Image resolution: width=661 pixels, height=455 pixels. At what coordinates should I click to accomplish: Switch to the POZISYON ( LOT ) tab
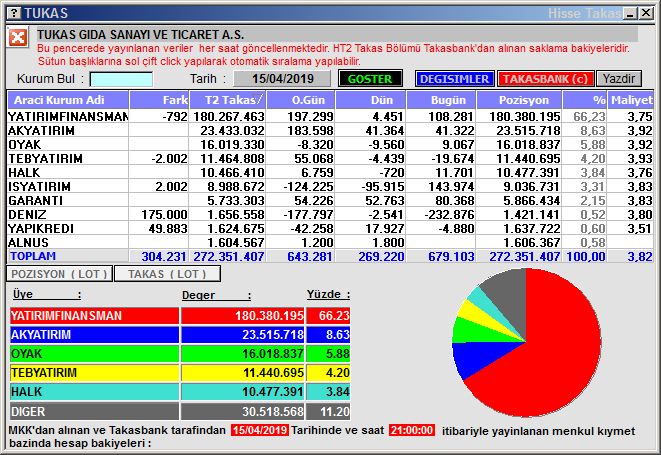click(x=58, y=273)
